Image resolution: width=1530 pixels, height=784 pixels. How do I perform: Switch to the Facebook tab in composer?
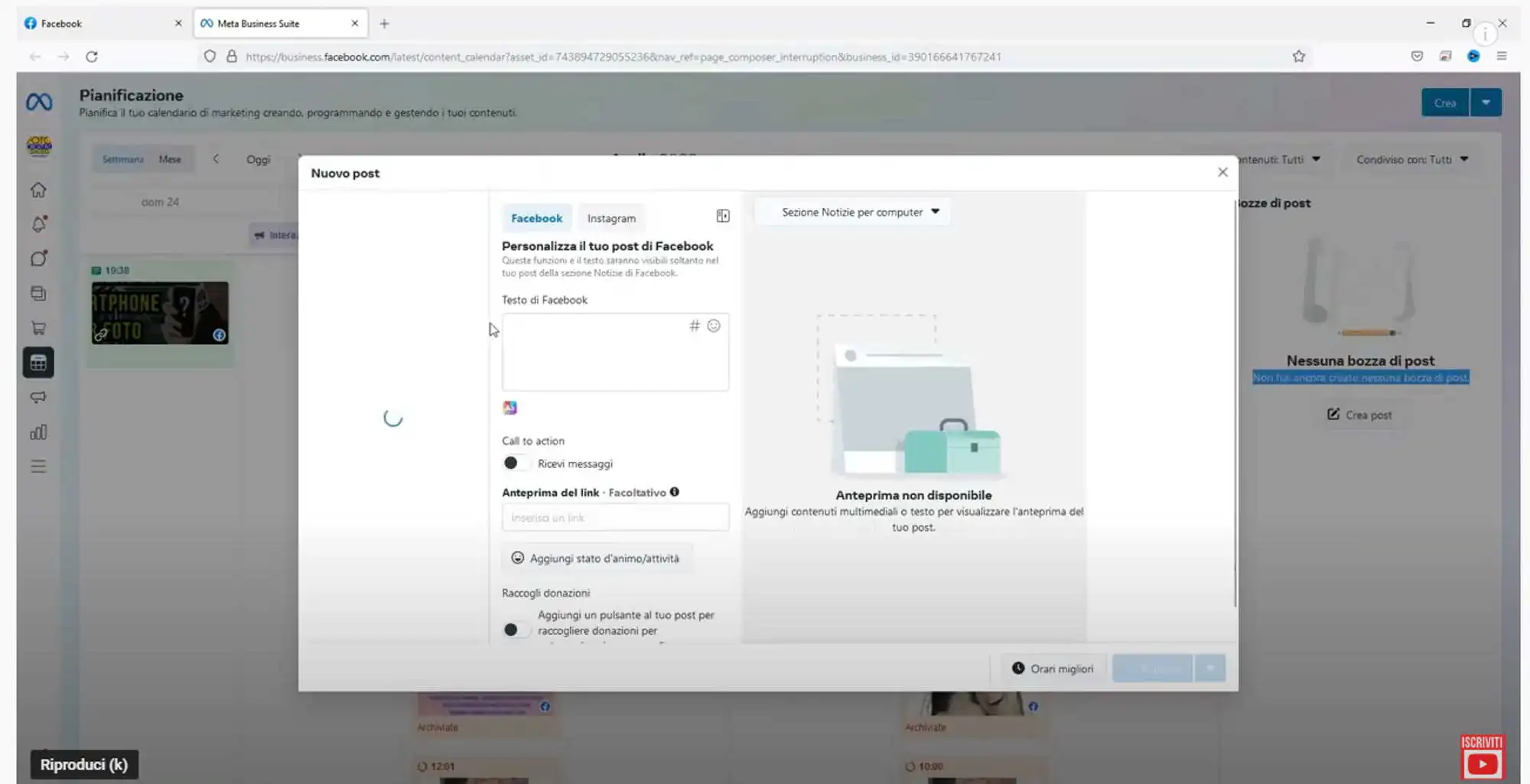pos(536,218)
